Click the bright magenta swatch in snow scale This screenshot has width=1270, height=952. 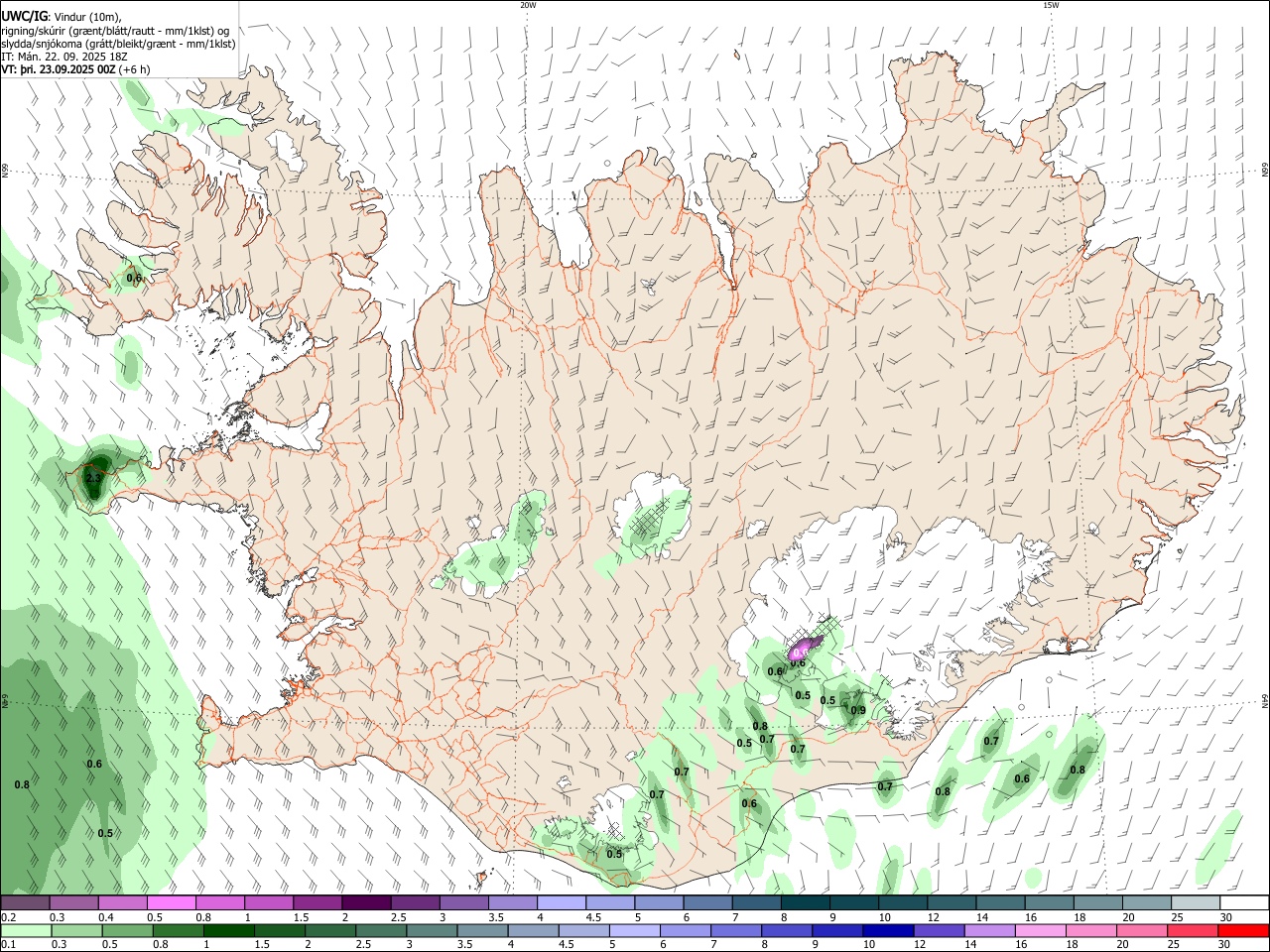pyautogui.click(x=172, y=902)
